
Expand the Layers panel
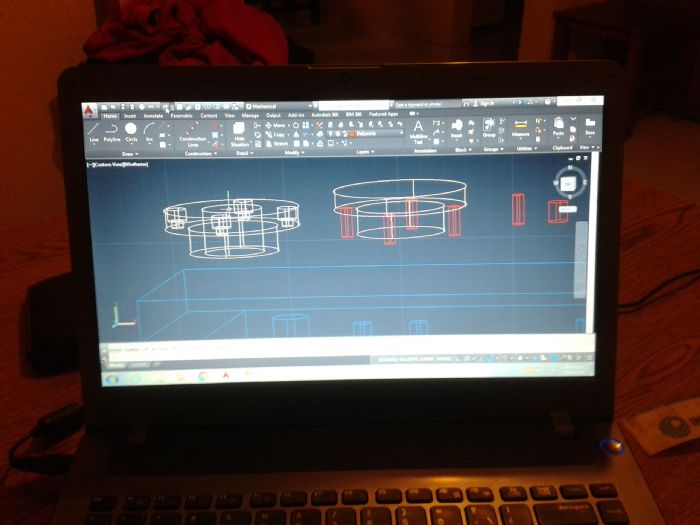(x=365, y=152)
